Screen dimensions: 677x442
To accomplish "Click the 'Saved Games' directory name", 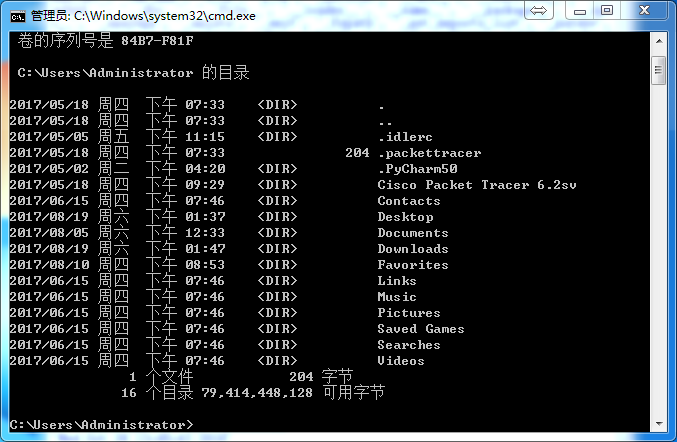I will pos(421,329).
